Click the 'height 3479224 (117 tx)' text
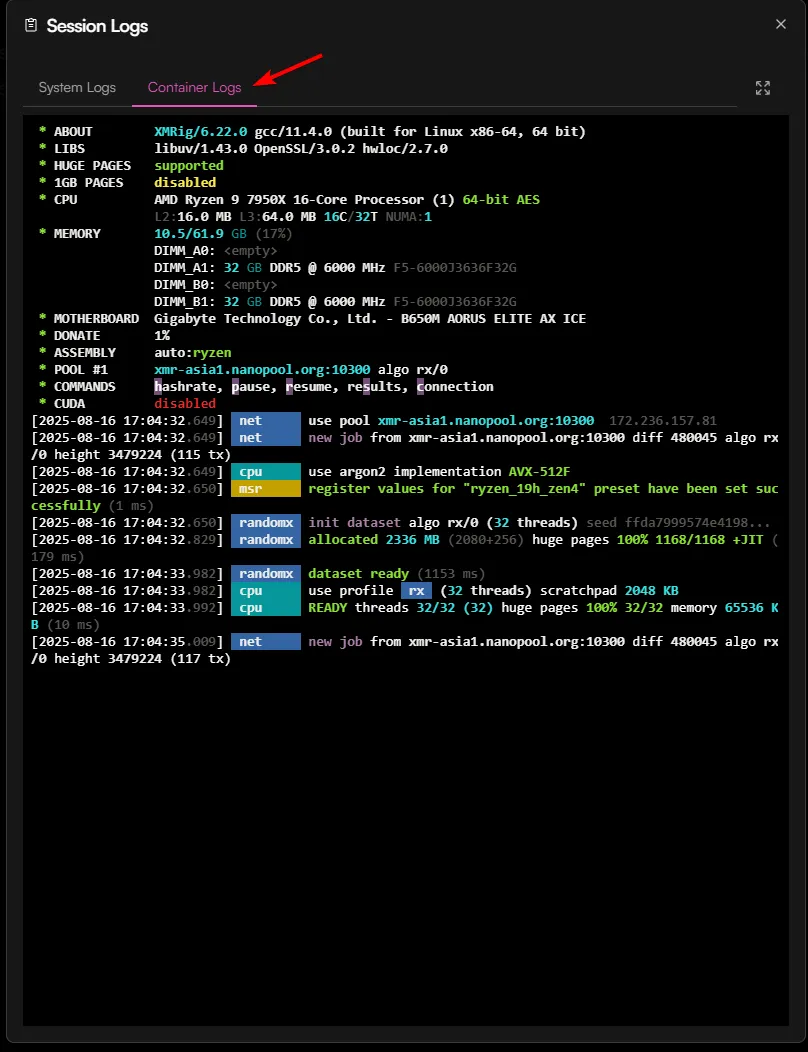 [142, 659]
